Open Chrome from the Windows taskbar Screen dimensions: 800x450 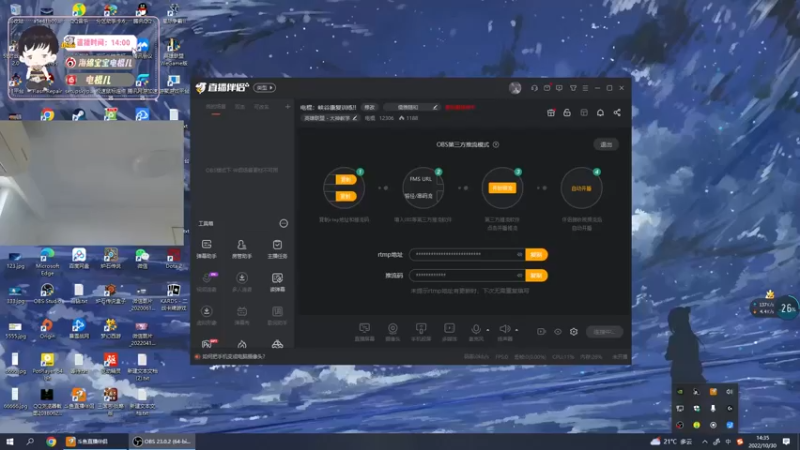(x=51, y=441)
